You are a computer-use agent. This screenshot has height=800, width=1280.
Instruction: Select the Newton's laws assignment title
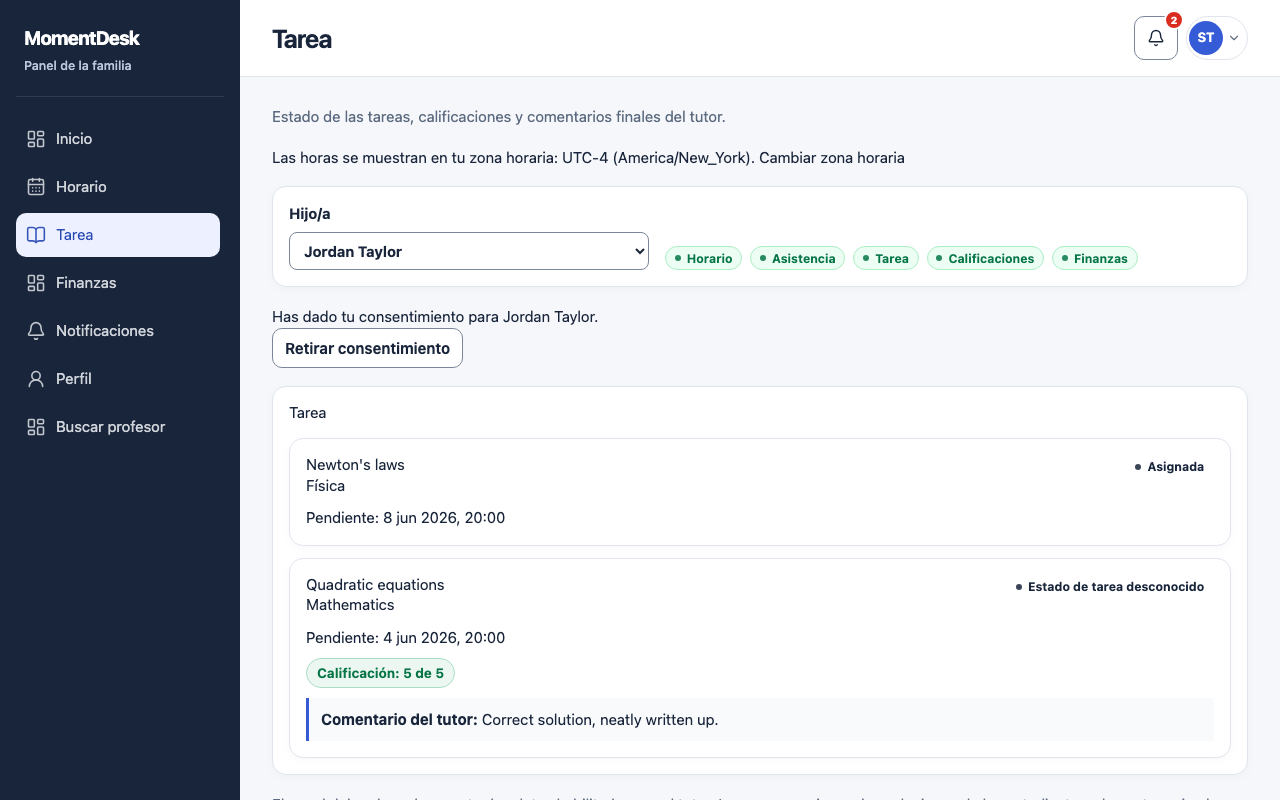click(355, 464)
